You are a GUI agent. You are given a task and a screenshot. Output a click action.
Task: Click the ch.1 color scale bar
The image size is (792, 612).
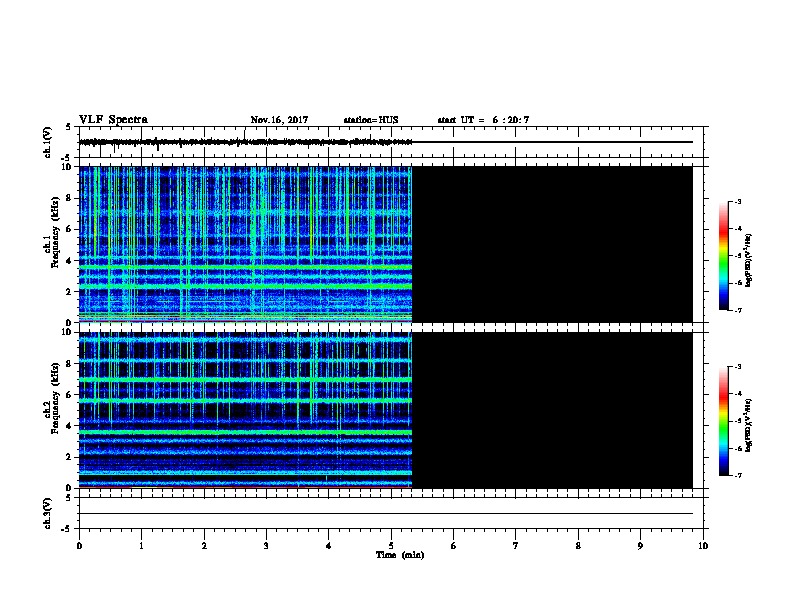724,256
